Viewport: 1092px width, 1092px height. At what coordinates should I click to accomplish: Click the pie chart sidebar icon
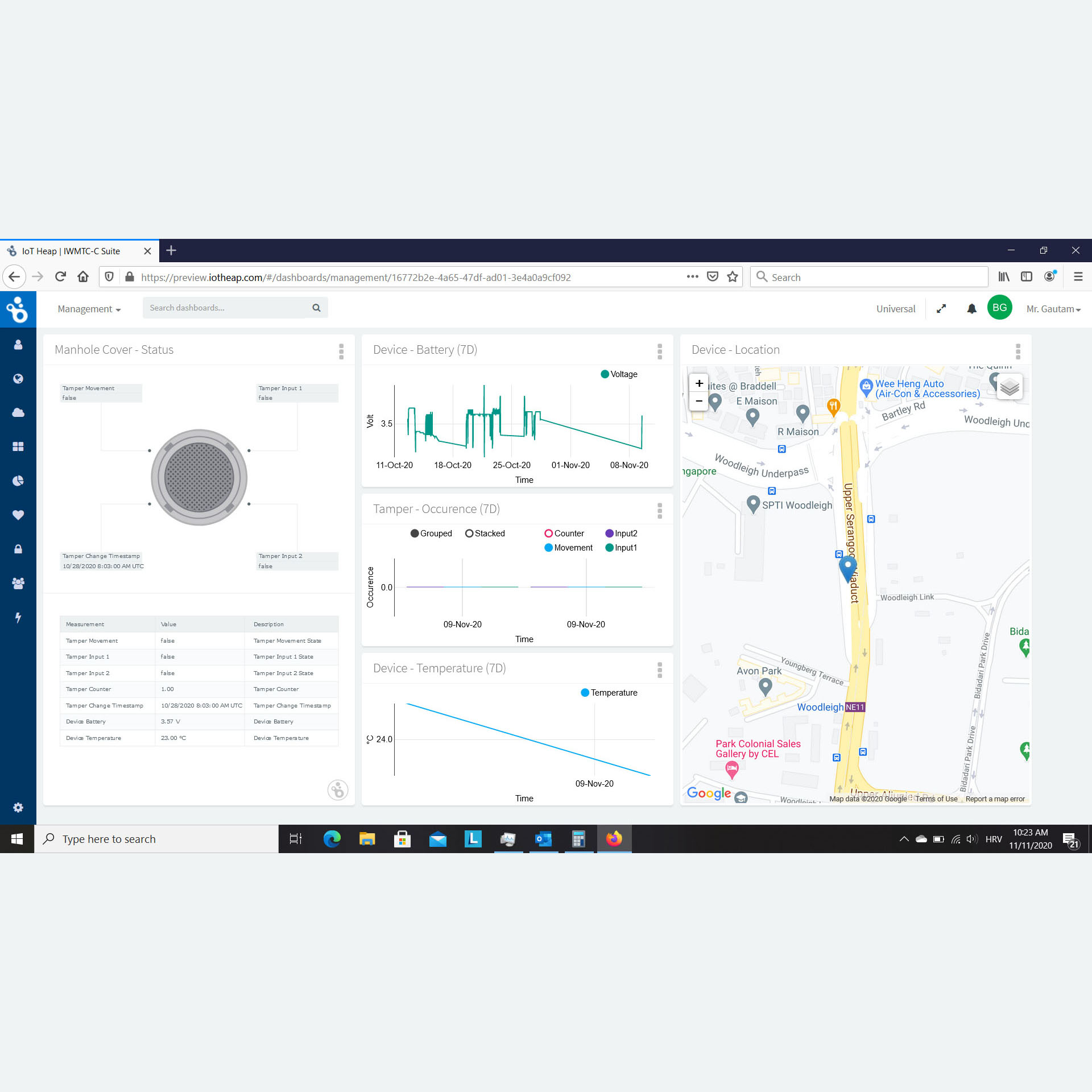[18, 481]
